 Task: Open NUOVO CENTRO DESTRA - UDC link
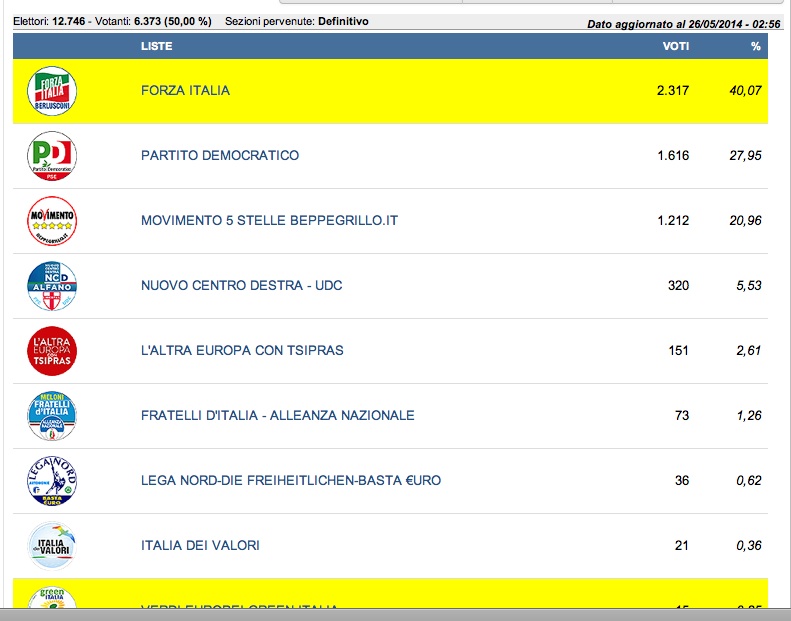(x=242, y=286)
